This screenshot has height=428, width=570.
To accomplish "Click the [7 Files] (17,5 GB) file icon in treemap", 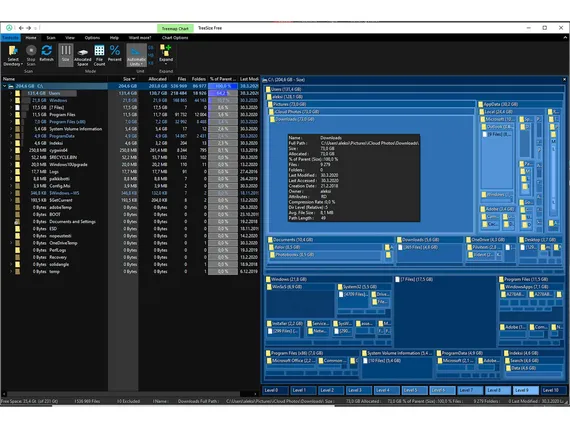I will click(397, 279).
